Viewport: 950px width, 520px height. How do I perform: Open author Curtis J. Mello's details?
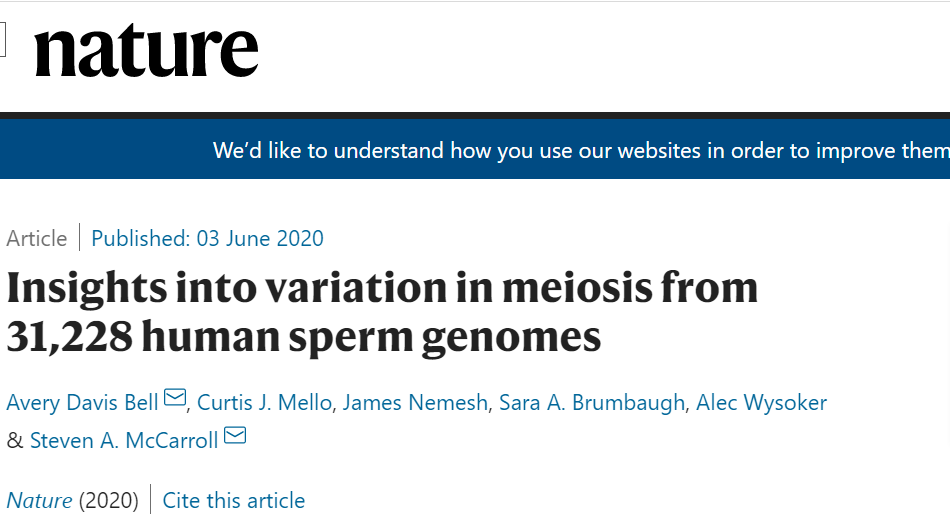coord(264,402)
